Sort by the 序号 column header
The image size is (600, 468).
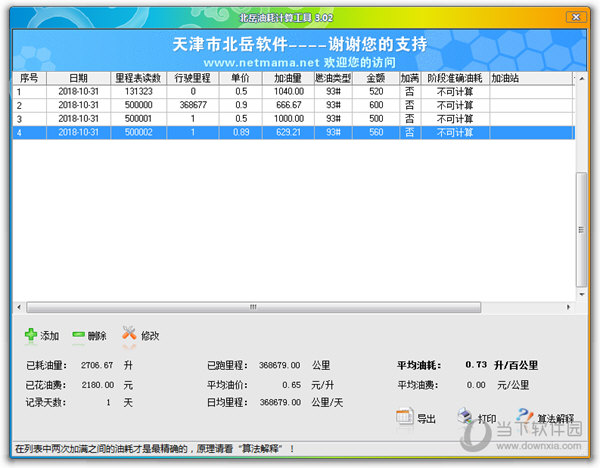click(x=29, y=78)
